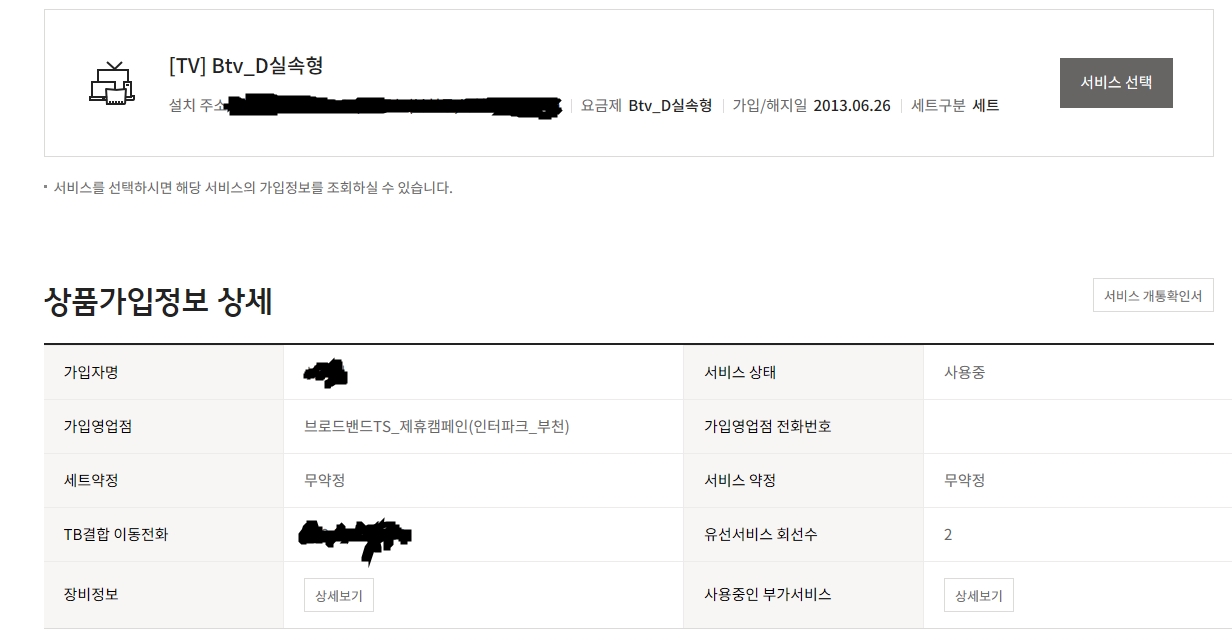This screenshot has width=1232, height=641.
Task: Click the 무약정 value beside 서비스 약정
Action: tap(964, 481)
